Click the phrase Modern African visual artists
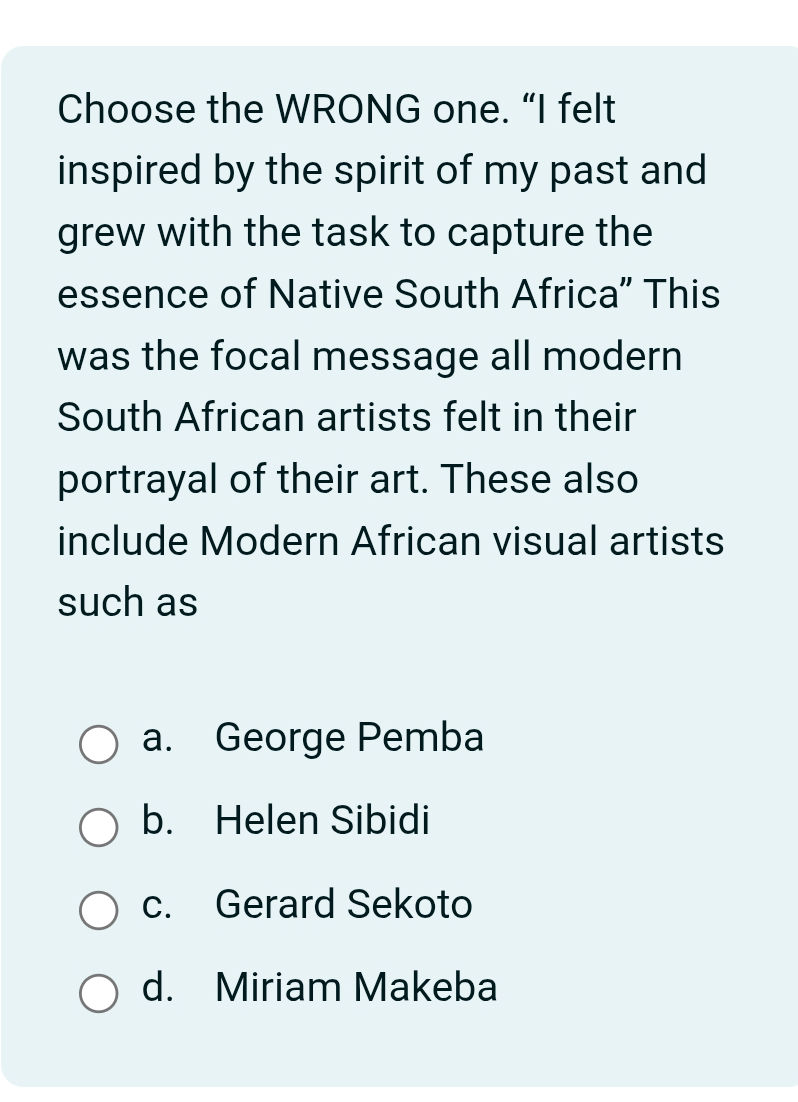798x1102 pixels. click(x=465, y=541)
